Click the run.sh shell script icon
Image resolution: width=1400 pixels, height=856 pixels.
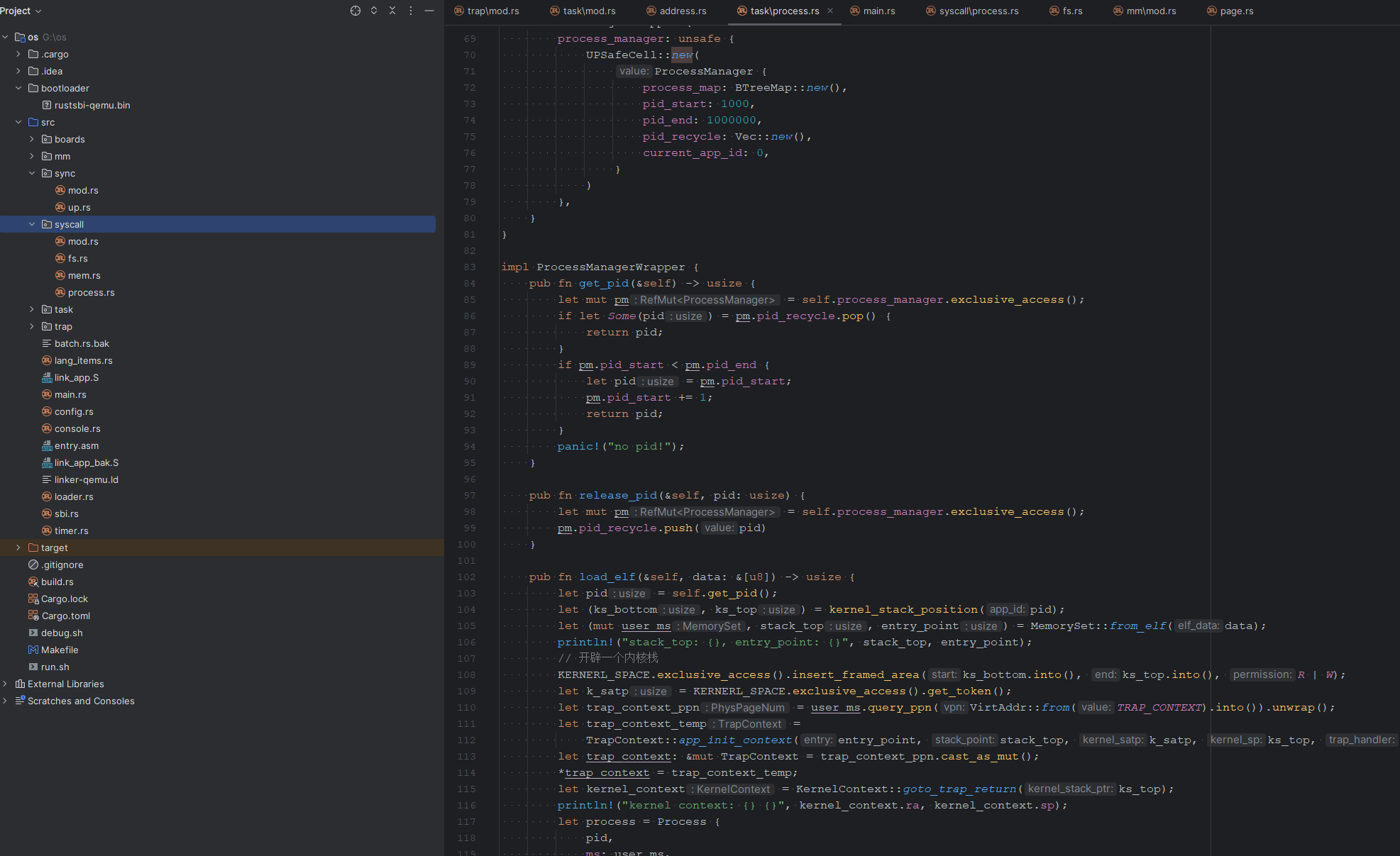[33, 667]
